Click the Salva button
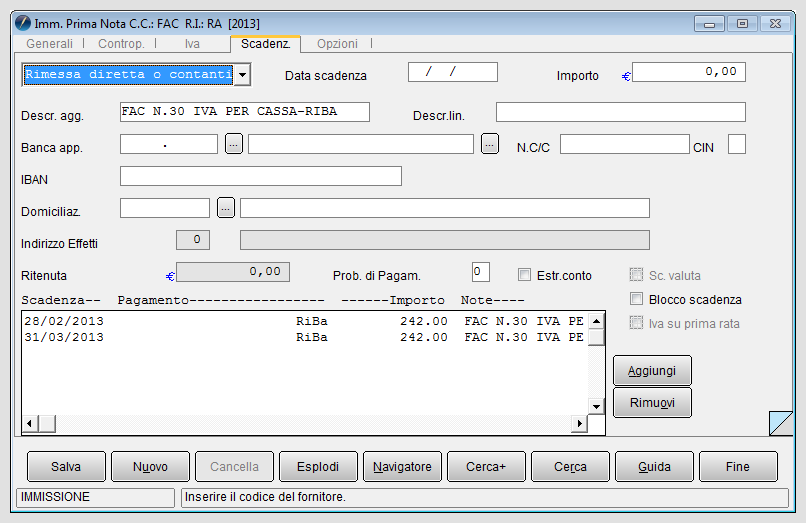Image resolution: width=806 pixels, height=523 pixels. [x=66, y=466]
